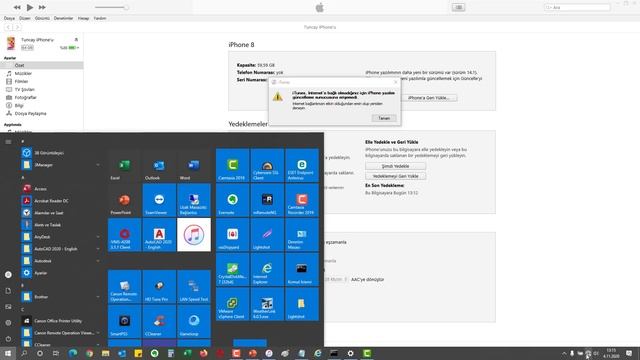Open Firefox from the taskbar

[x=203, y=353]
